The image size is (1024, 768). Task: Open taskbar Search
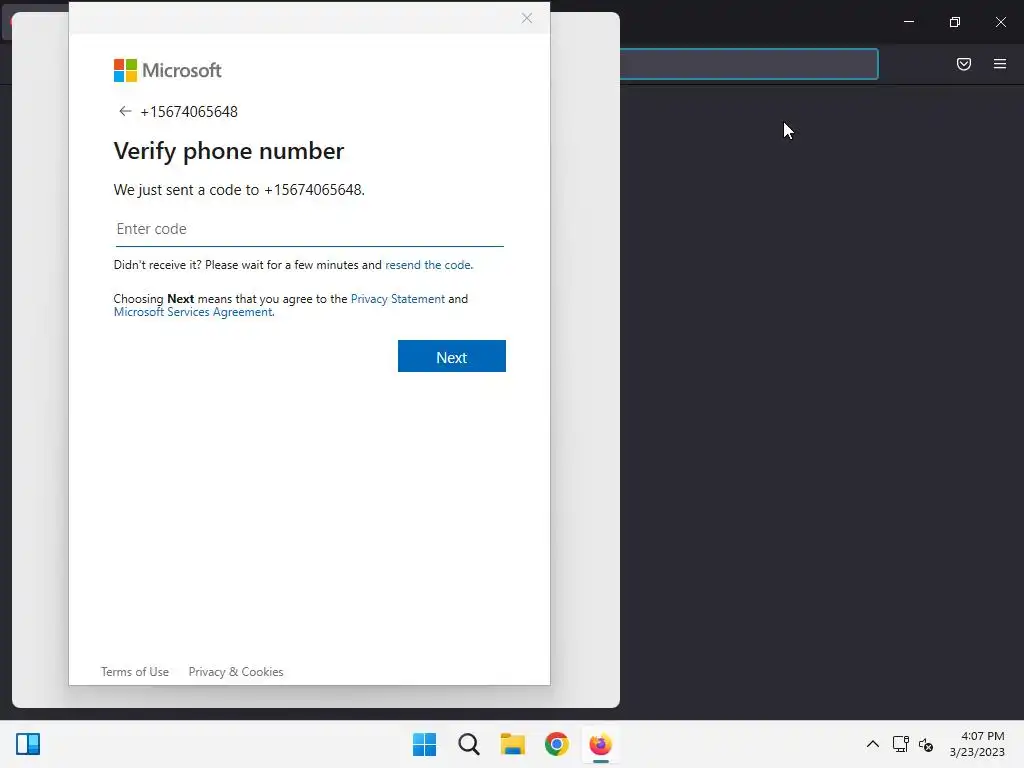[468, 744]
